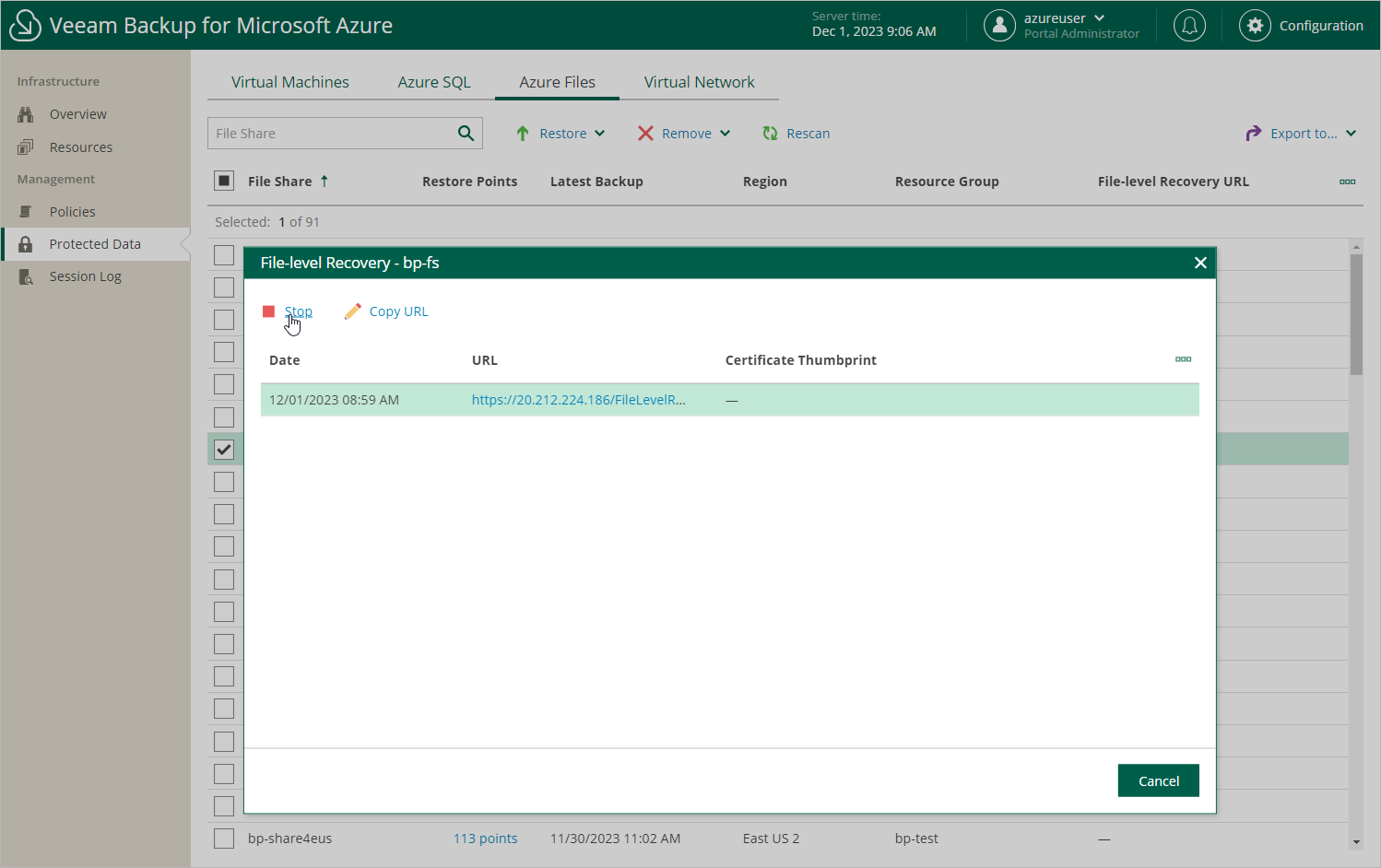Click the scrollbar up arrow
The height and width of the screenshot is (868, 1381).
(x=1356, y=247)
